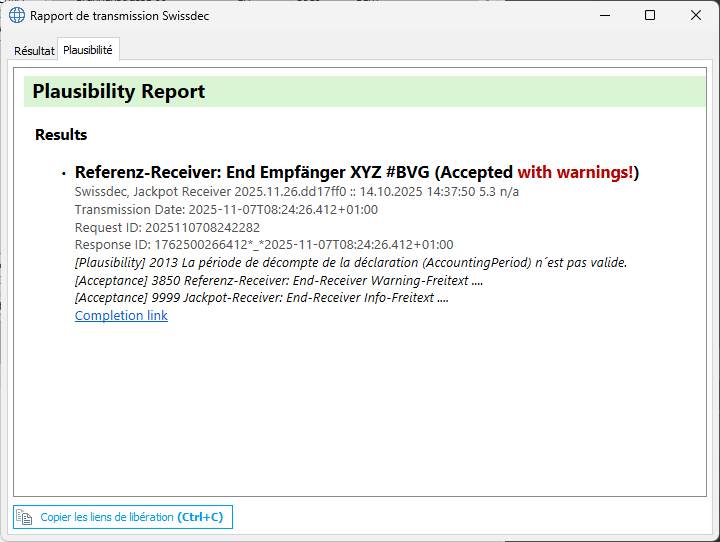
Task: Click the Acceptance 3850 Warning-Freitext line
Action: pyautogui.click(x=279, y=281)
